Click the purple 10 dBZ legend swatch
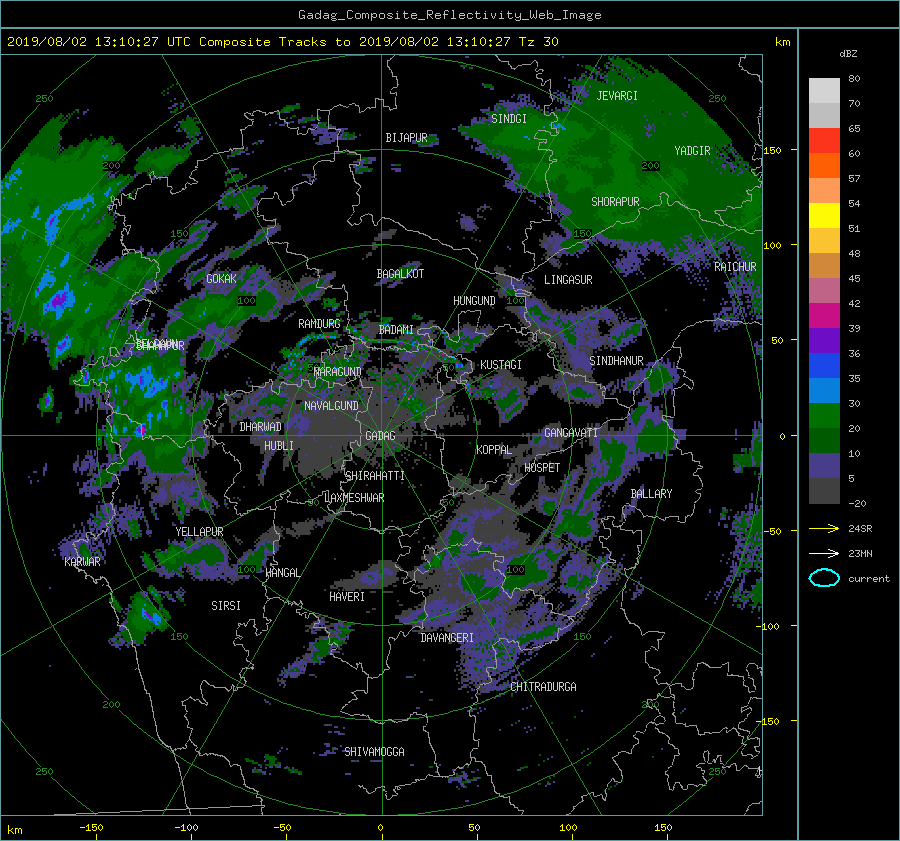900x841 pixels. [824, 466]
